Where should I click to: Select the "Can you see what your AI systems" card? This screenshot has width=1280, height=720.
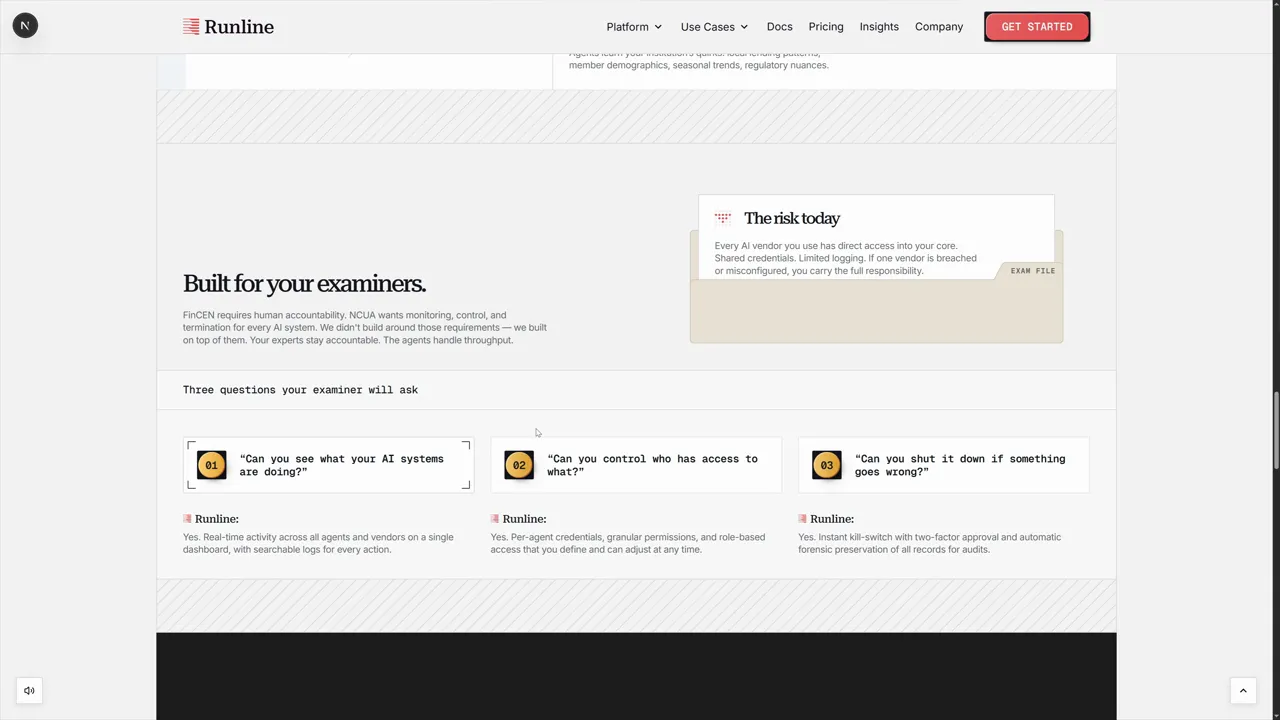(x=328, y=465)
